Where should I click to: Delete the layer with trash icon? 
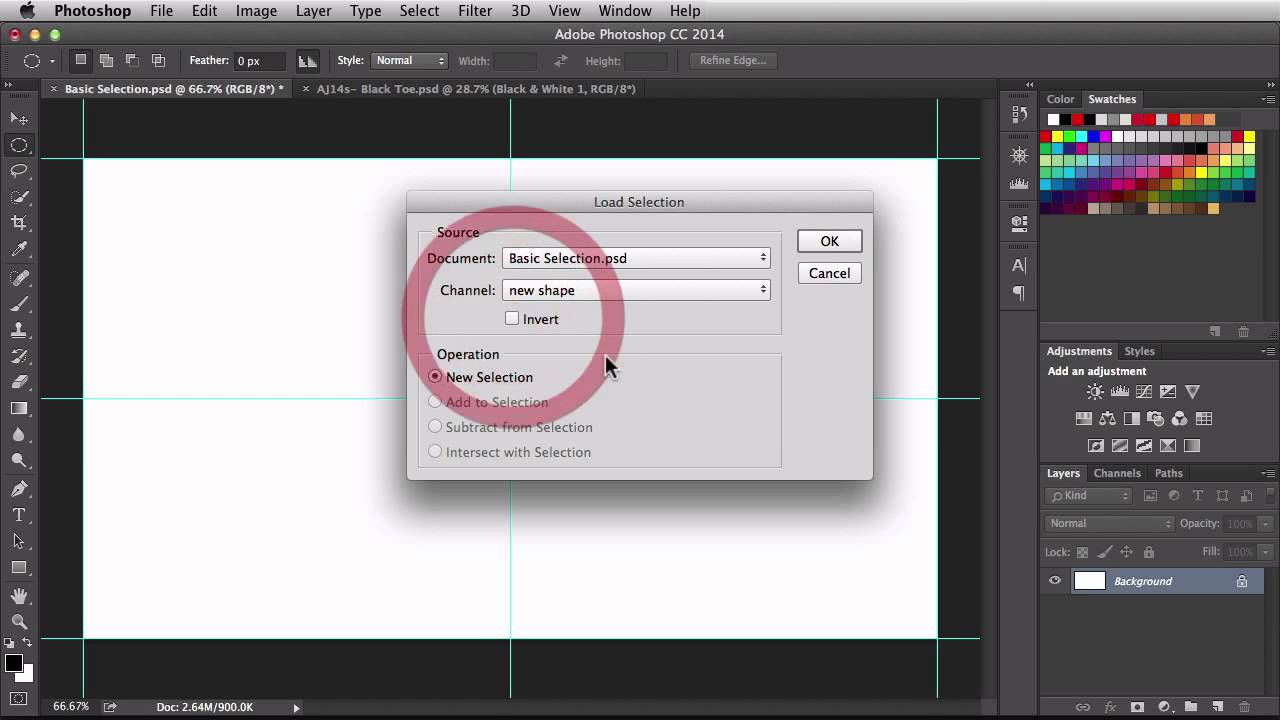(1244, 707)
